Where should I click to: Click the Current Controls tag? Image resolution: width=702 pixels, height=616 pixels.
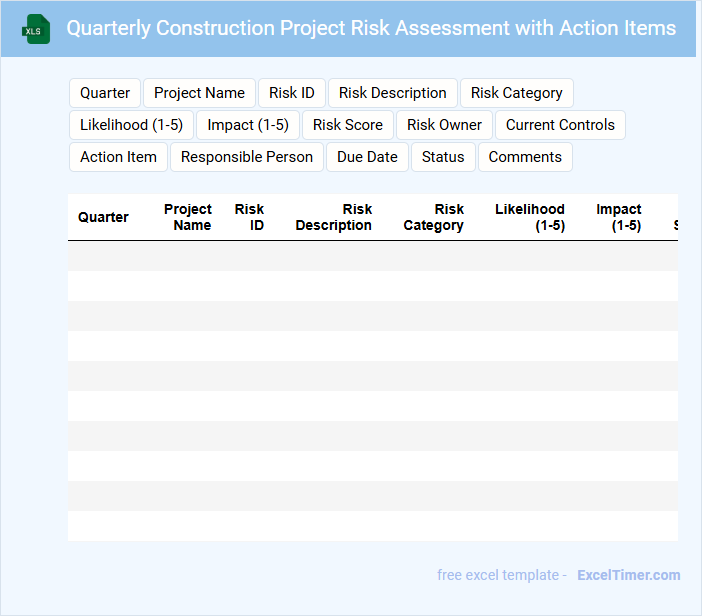(x=560, y=125)
